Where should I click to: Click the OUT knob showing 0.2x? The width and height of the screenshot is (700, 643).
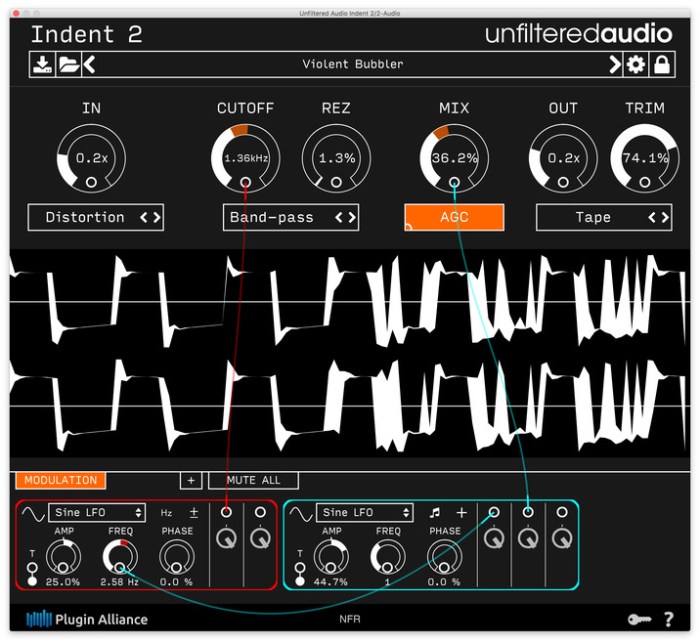point(563,158)
